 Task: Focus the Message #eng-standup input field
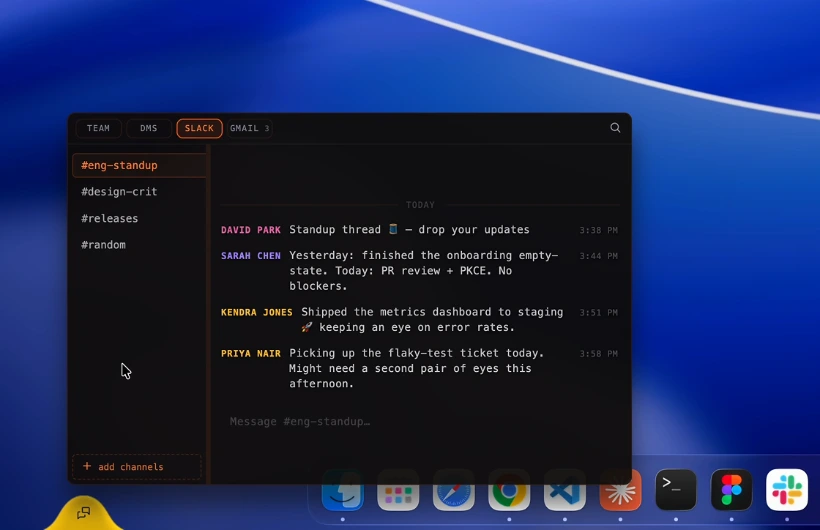420,422
